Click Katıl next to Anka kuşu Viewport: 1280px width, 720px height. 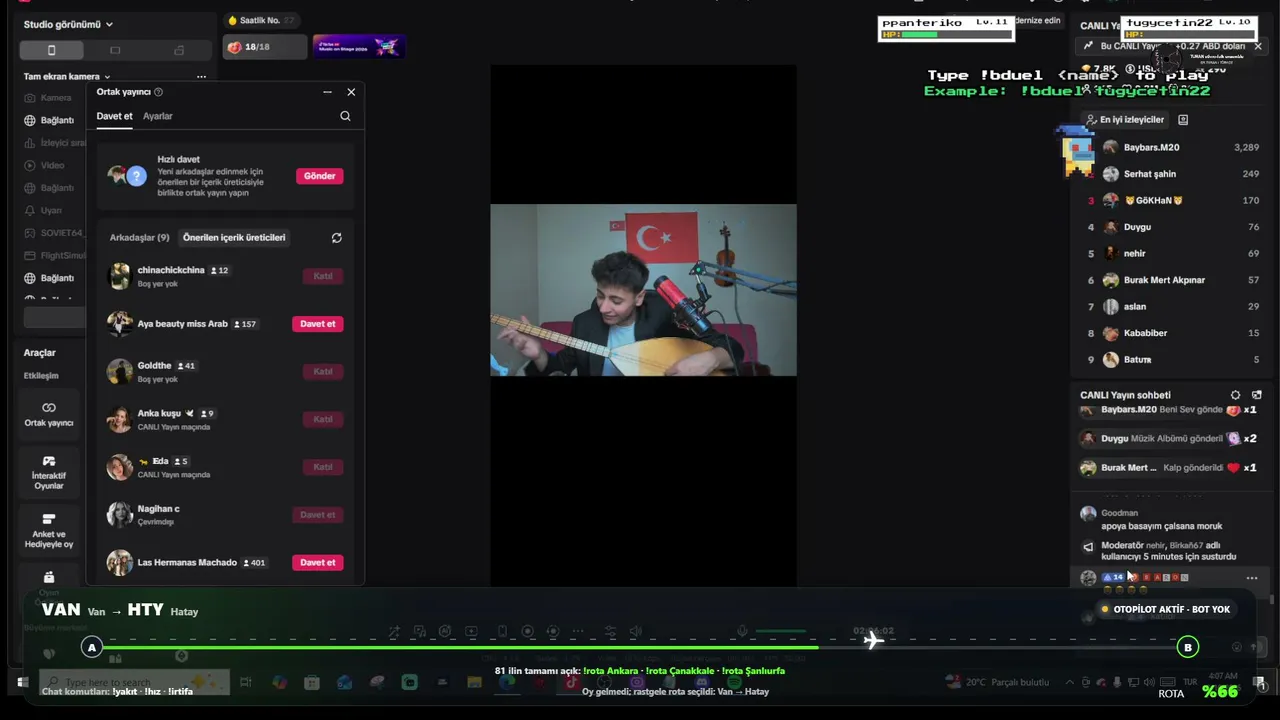[323, 419]
